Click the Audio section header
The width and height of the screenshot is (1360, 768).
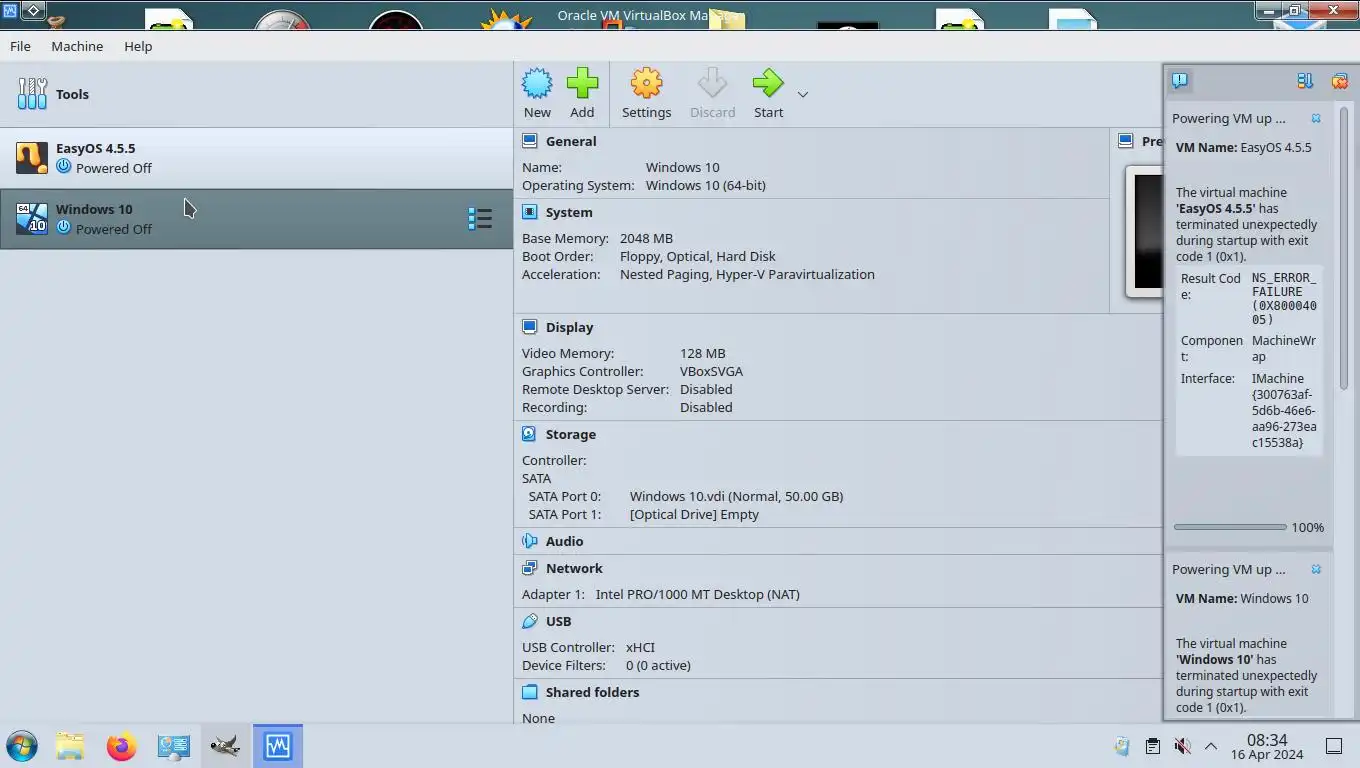[x=564, y=541]
